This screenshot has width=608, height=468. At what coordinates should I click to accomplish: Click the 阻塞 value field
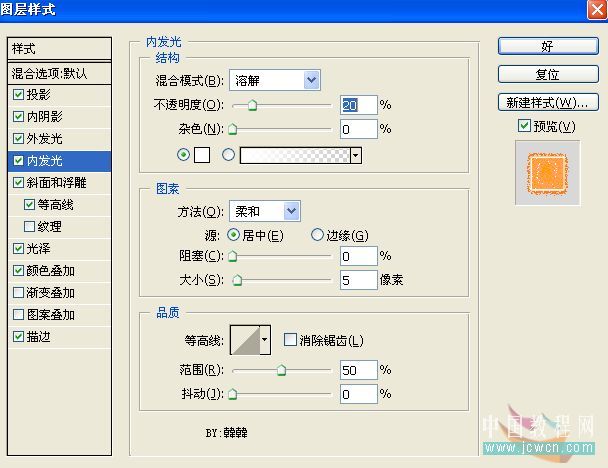[x=358, y=256]
